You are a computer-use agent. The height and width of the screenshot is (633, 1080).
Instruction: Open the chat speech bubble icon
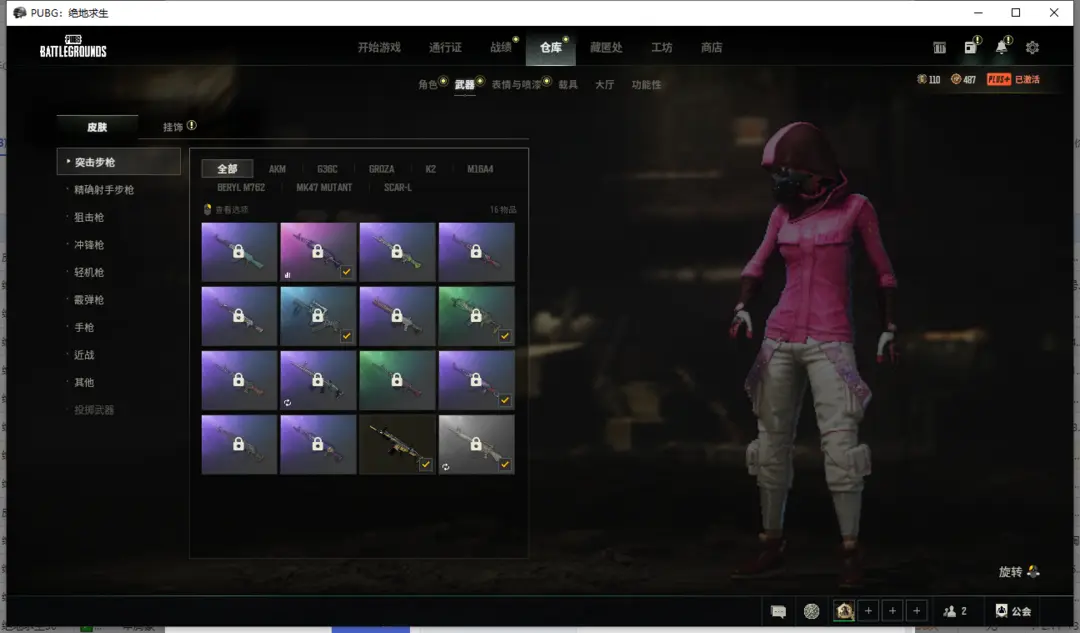tap(778, 611)
